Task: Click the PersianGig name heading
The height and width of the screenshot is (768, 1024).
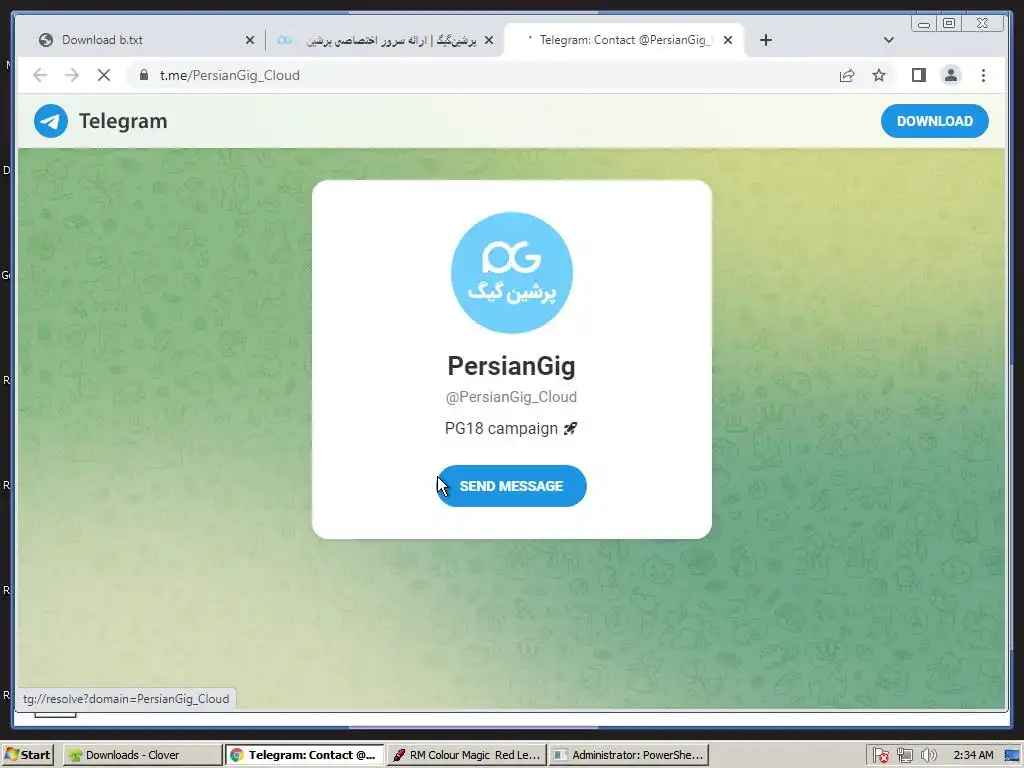Action: 511,366
